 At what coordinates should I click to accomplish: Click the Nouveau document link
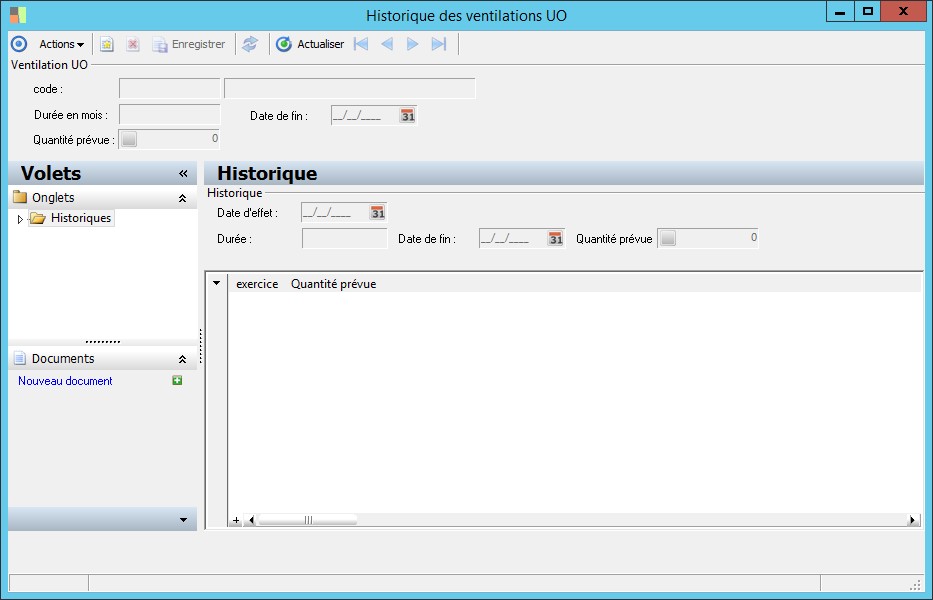[x=65, y=381]
